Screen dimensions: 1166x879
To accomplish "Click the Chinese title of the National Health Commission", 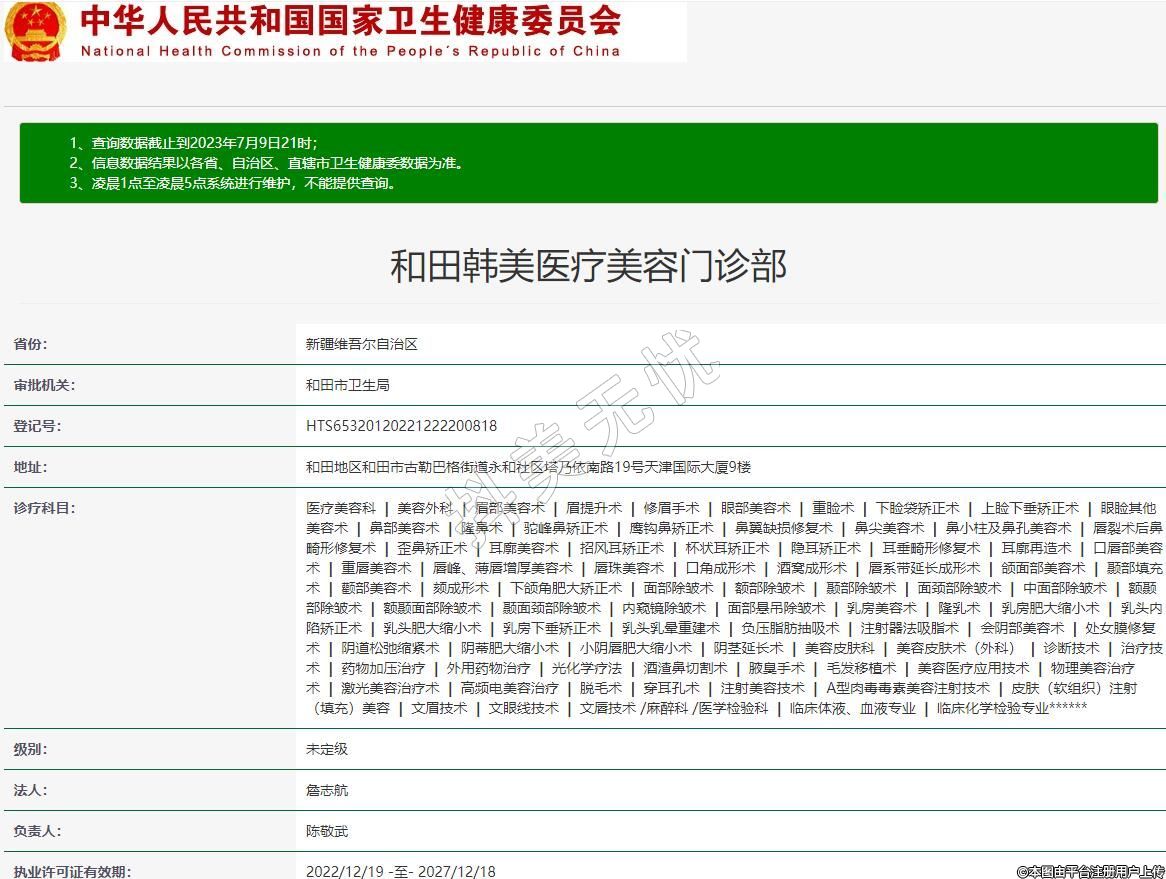I will (350, 21).
